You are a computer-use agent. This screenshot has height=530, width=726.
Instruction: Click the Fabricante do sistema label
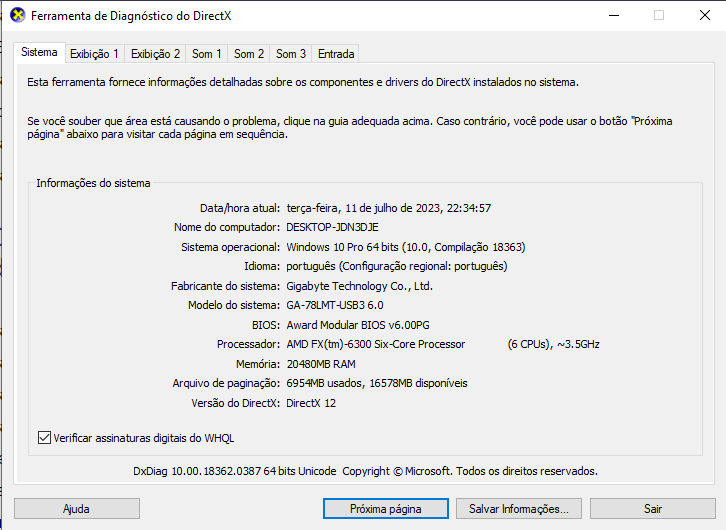tap(225, 286)
